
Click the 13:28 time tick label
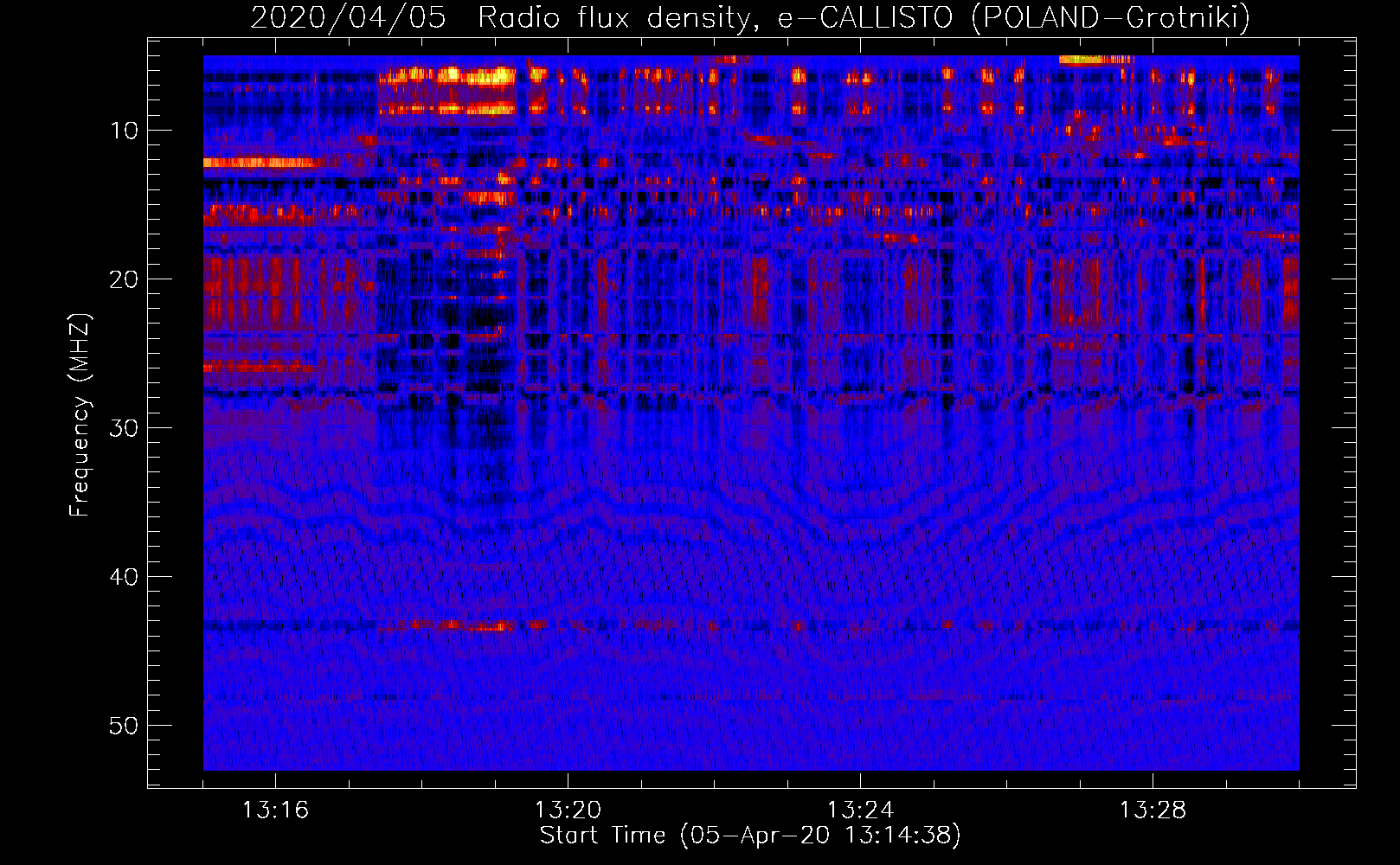point(1153,811)
